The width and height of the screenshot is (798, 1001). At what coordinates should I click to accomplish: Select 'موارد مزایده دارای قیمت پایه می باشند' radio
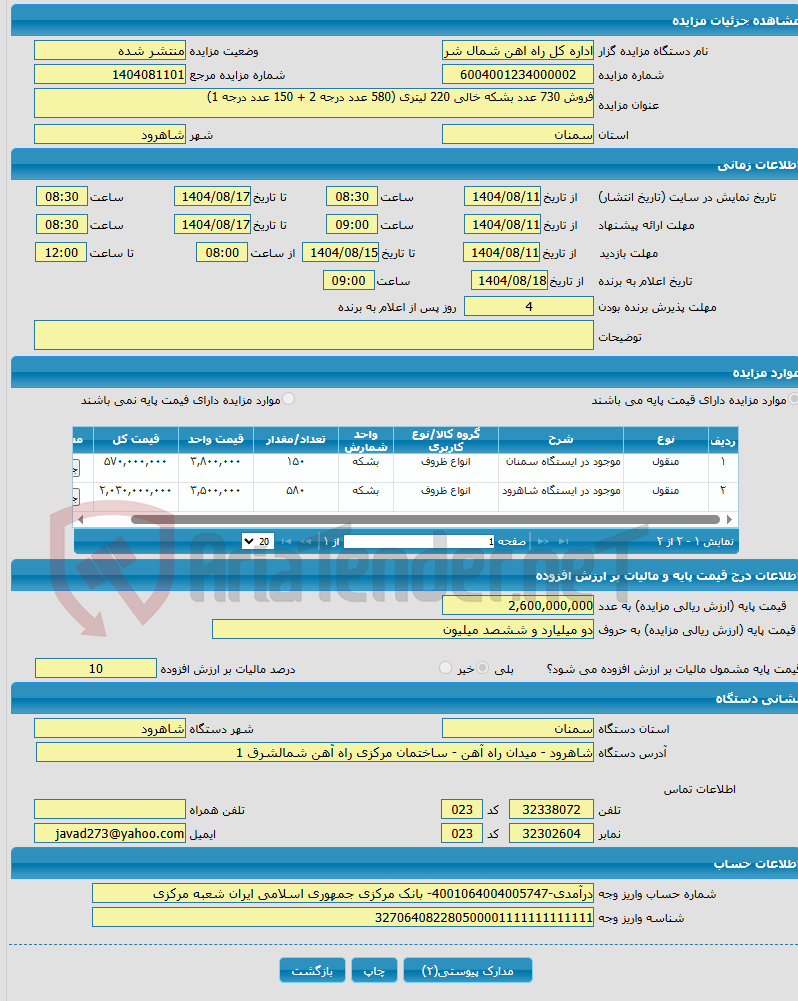(794, 399)
